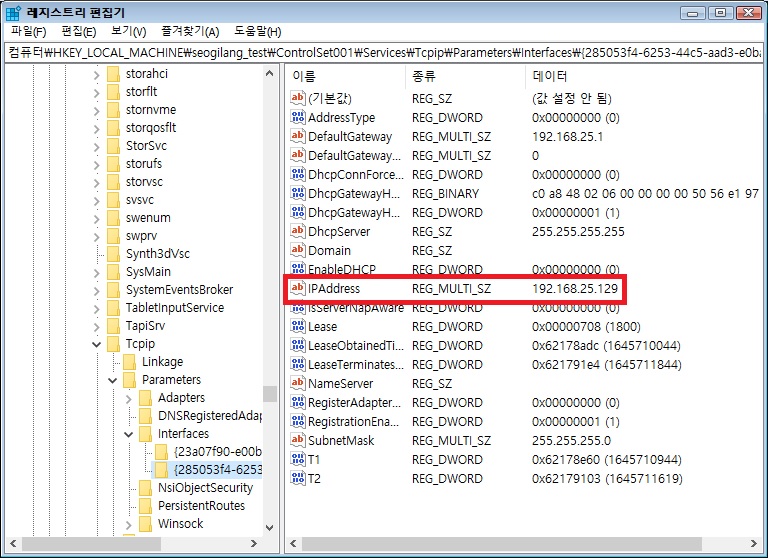Select the DNSRegisteredAdapters tree key
768x558 pixels.
point(210,416)
